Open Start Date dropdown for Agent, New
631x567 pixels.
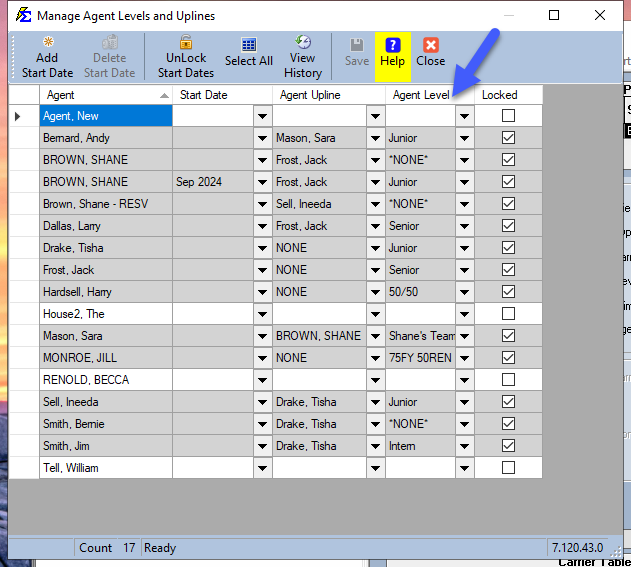pos(262,116)
